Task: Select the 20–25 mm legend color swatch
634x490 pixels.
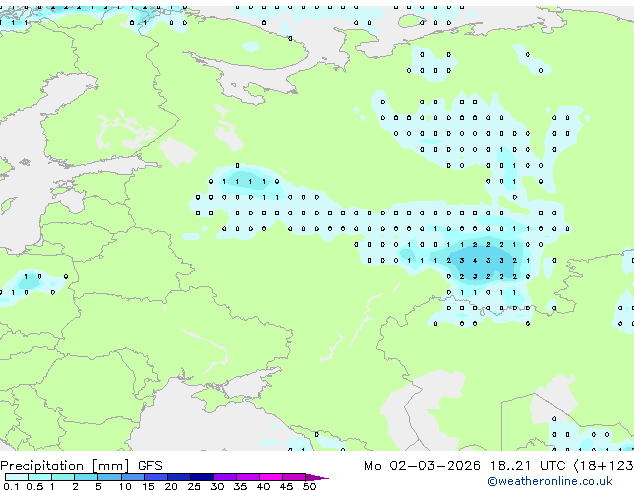Action: [179, 477]
